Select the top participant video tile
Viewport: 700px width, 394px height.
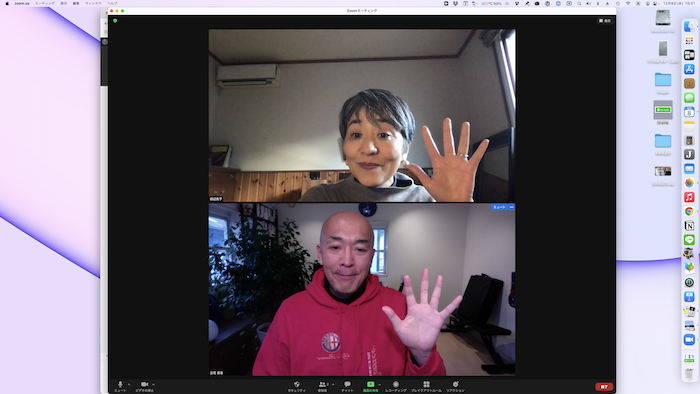(x=362, y=116)
